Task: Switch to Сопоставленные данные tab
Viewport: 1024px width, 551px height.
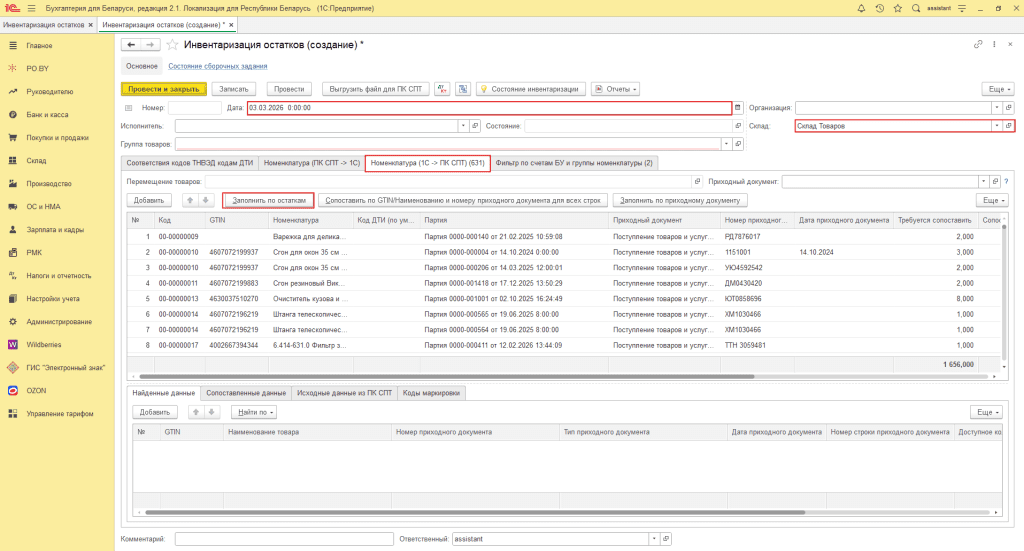Action: click(244, 393)
